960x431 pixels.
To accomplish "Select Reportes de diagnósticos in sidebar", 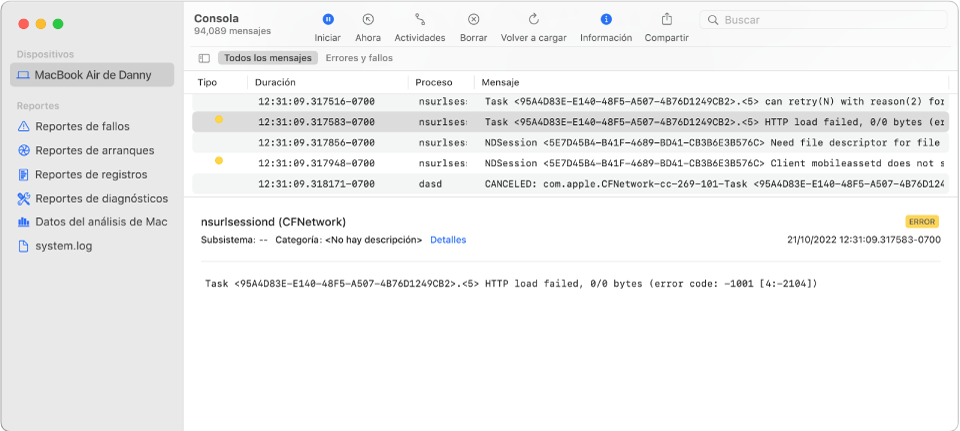I will (92, 199).
